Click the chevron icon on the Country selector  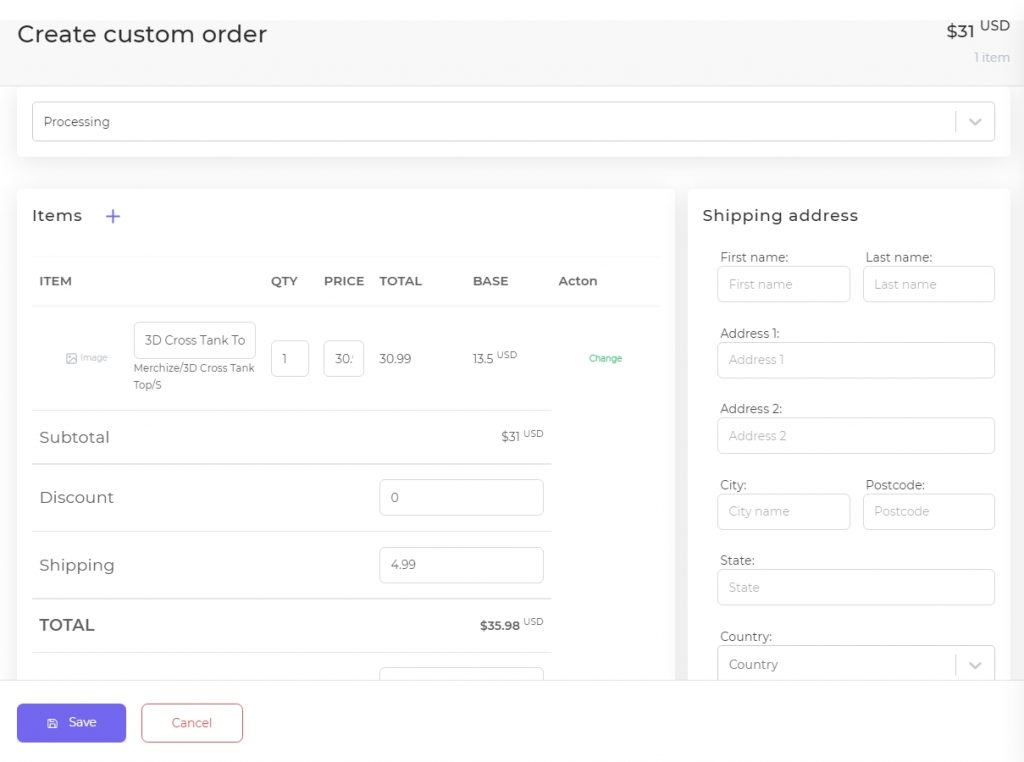point(975,664)
